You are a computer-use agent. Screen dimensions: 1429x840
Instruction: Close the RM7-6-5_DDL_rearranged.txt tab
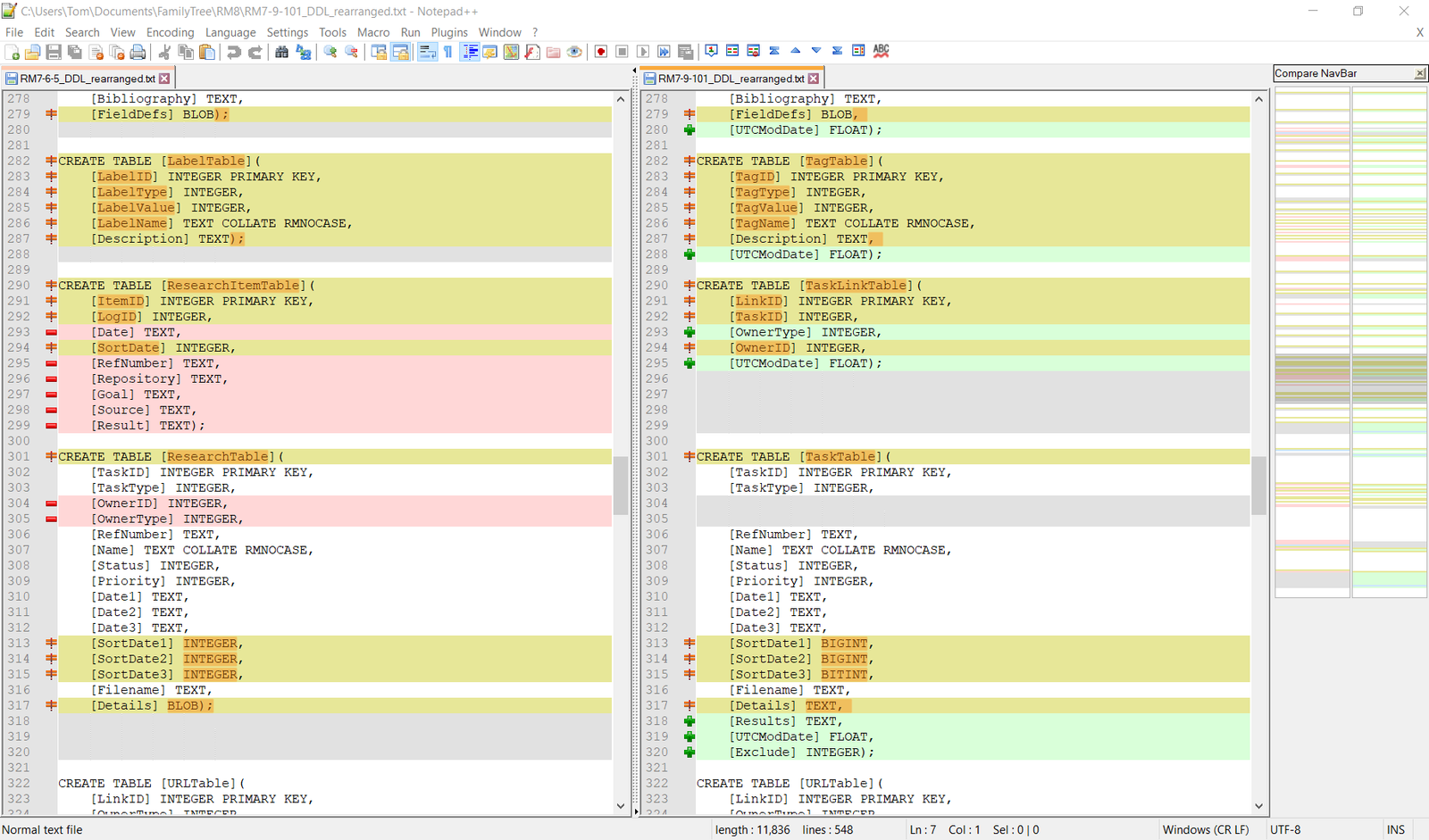coord(164,79)
